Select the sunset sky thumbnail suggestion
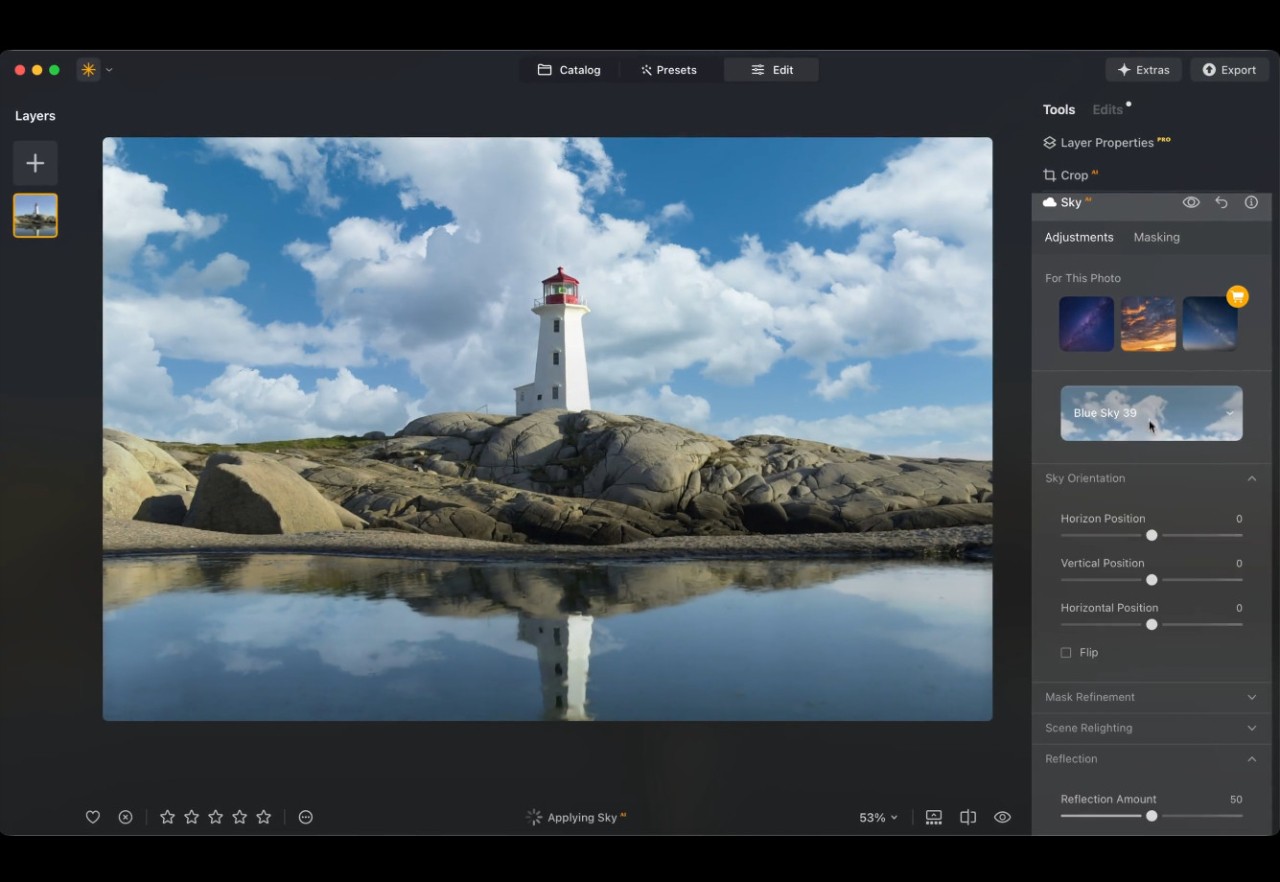The width and height of the screenshot is (1280, 882). click(1148, 324)
